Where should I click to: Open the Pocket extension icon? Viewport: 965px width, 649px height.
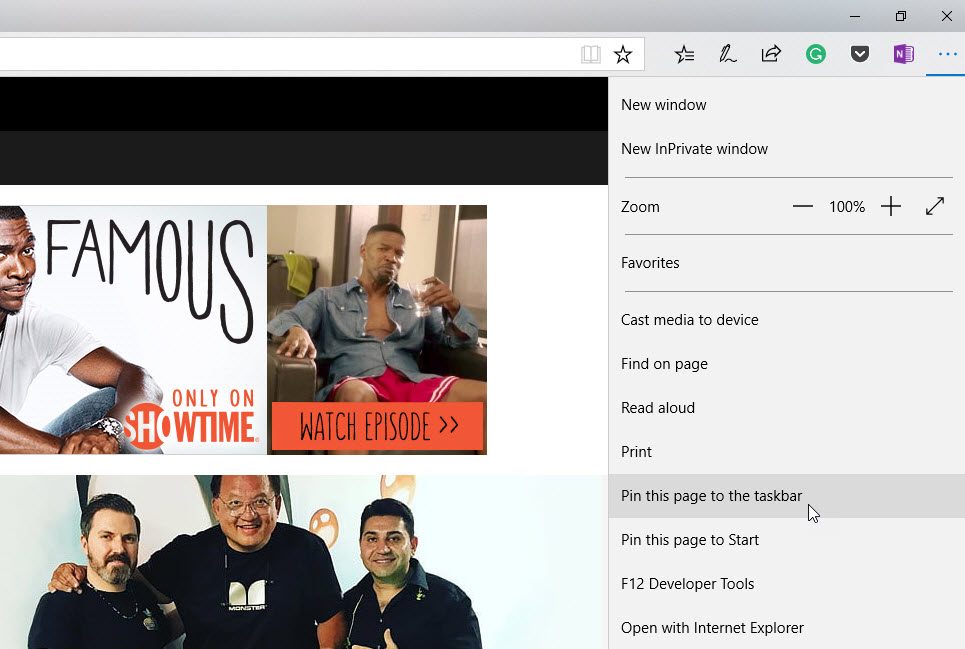point(860,54)
